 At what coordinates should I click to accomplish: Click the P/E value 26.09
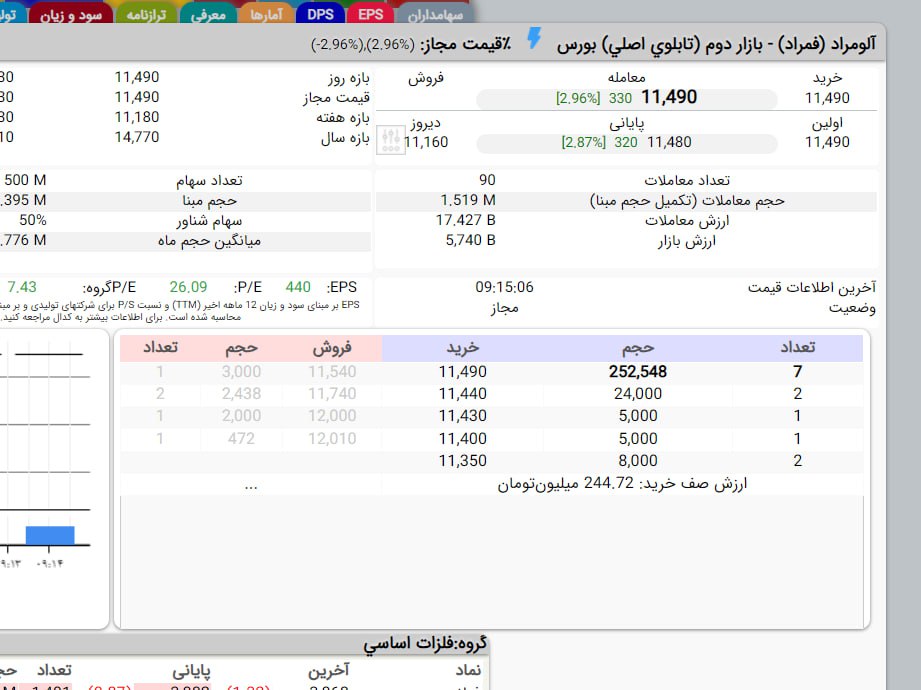pyautogui.click(x=189, y=287)
